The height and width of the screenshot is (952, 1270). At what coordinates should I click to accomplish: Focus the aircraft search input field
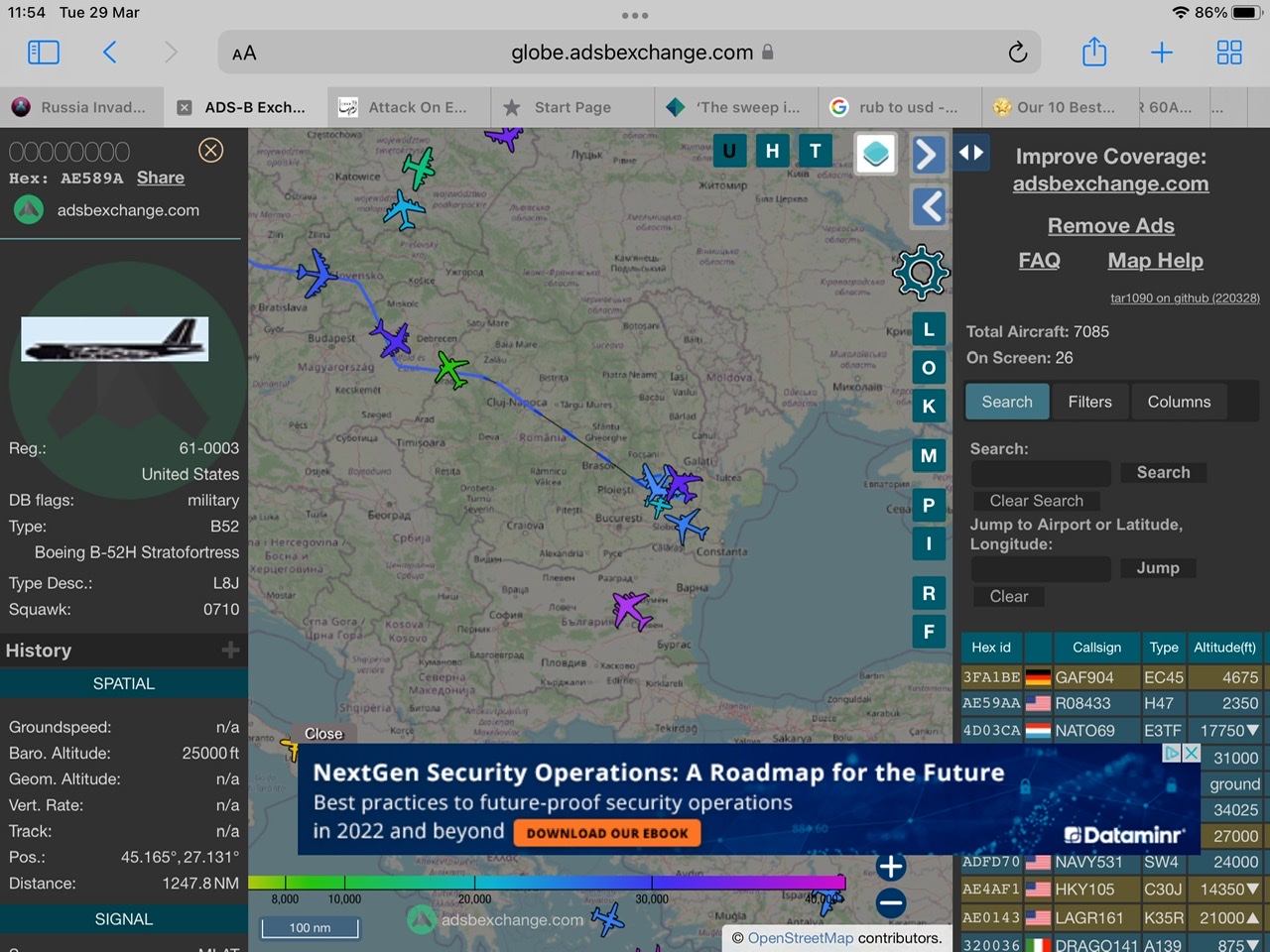click(x=1041, y=473)
